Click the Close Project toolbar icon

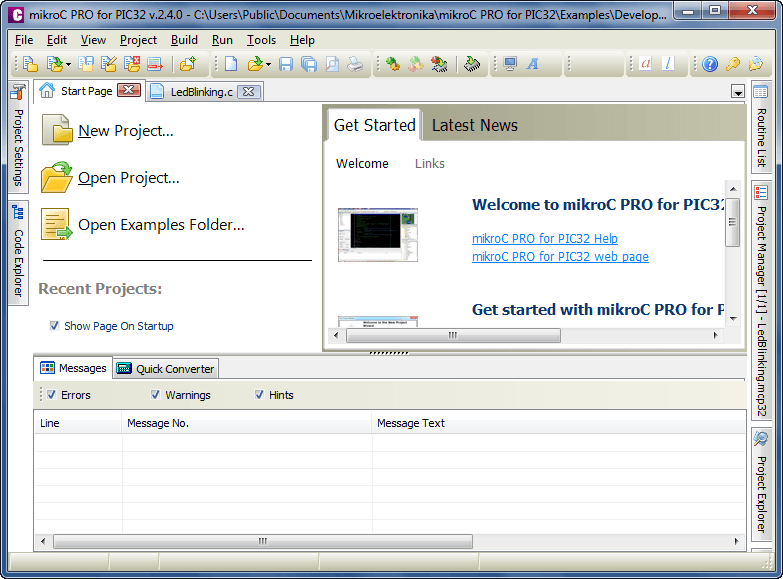[x=132, y=64]
